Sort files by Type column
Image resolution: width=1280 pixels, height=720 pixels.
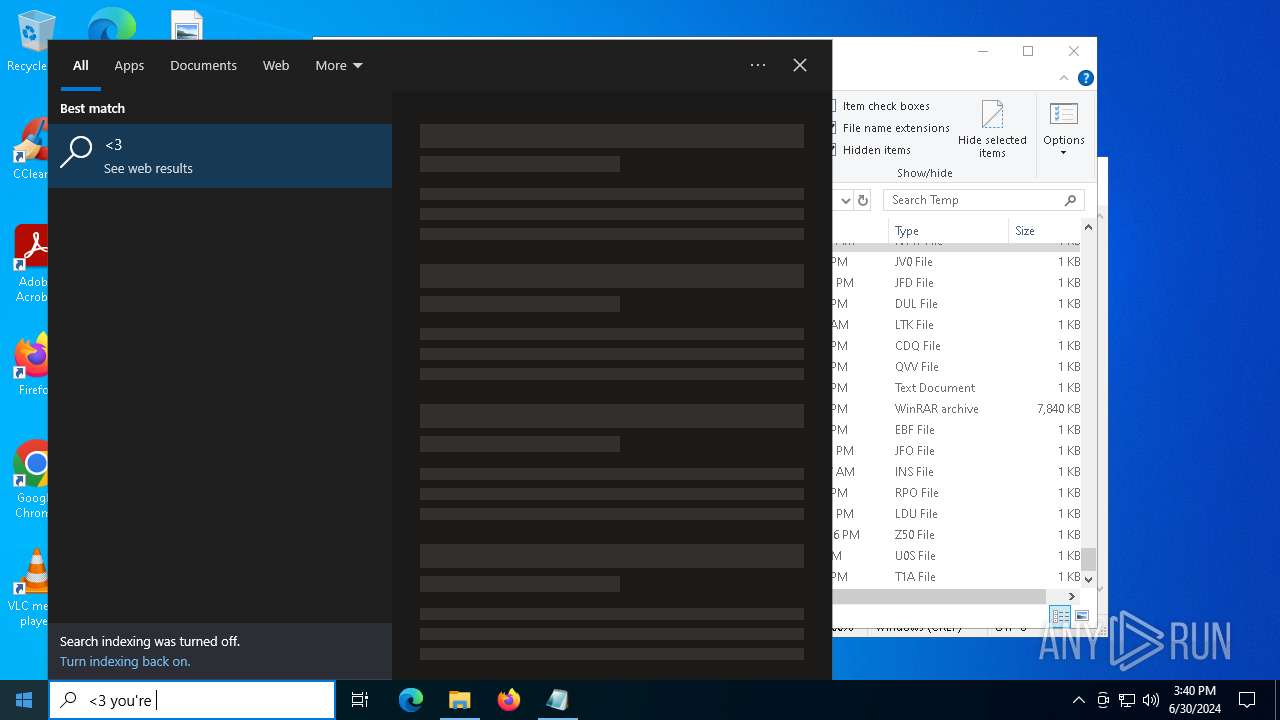pos(948,231)
